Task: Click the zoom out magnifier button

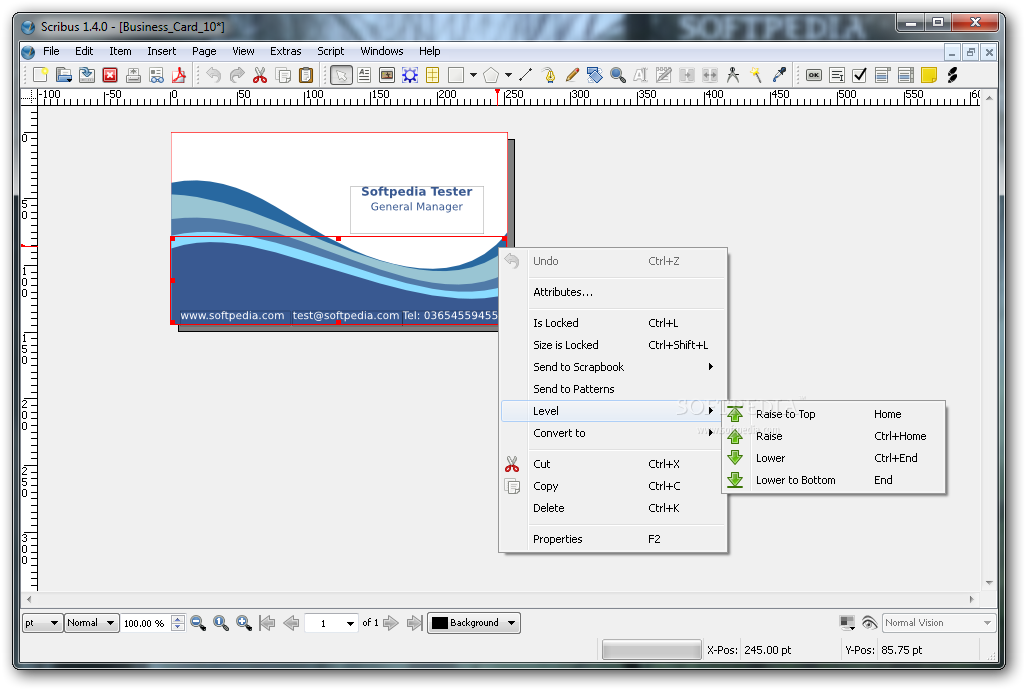Action: pyautogui.click(x=198, y=623)
